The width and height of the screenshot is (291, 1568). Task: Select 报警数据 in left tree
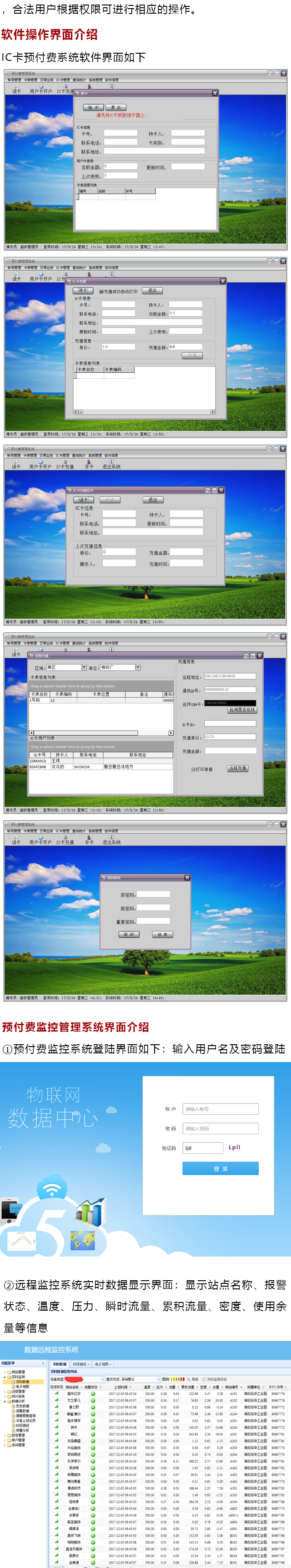click(22, 1411)
